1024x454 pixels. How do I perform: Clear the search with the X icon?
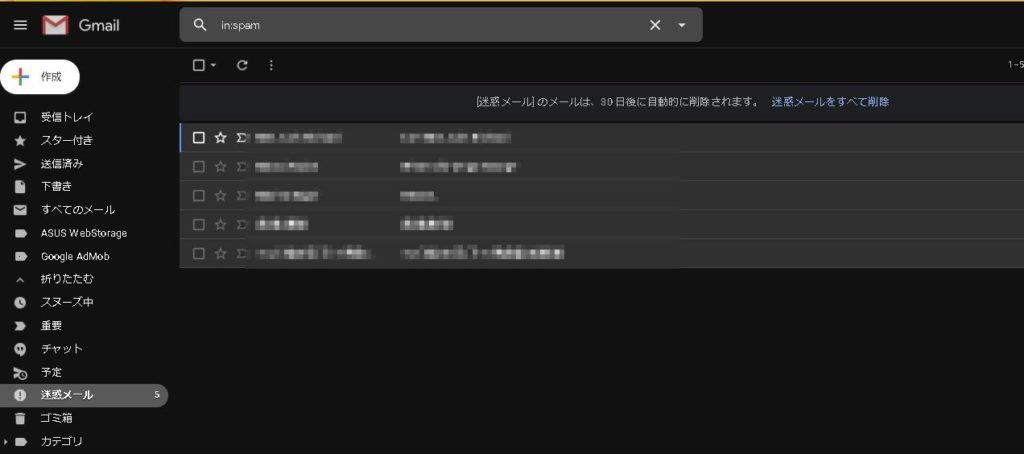(655, 25)
